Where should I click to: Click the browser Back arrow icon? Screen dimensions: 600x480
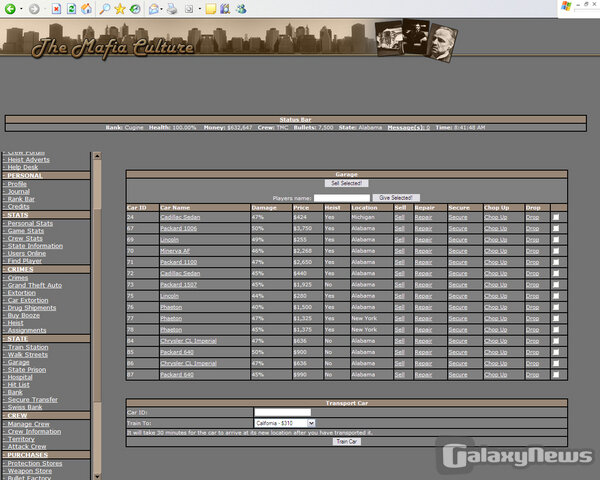(9, 8)
